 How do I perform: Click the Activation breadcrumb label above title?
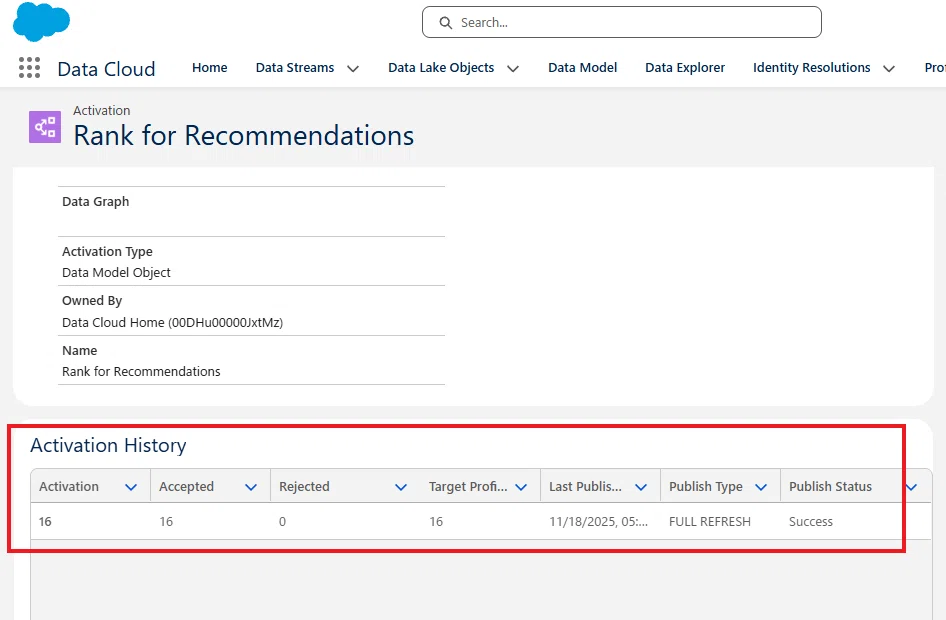(101, 110)
